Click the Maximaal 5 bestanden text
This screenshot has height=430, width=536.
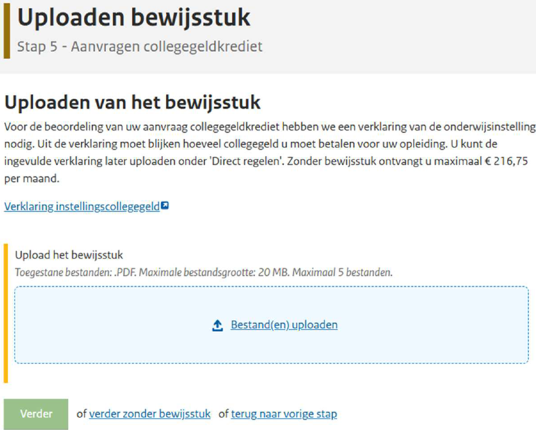pos(342,272)
